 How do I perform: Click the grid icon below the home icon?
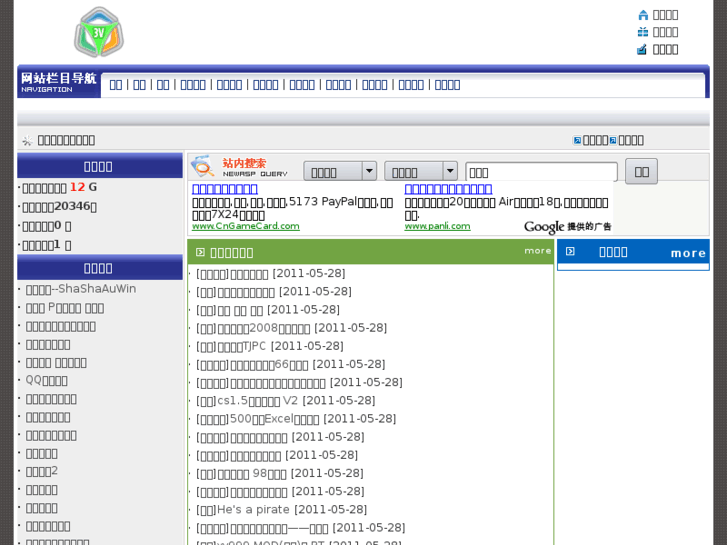643,32
